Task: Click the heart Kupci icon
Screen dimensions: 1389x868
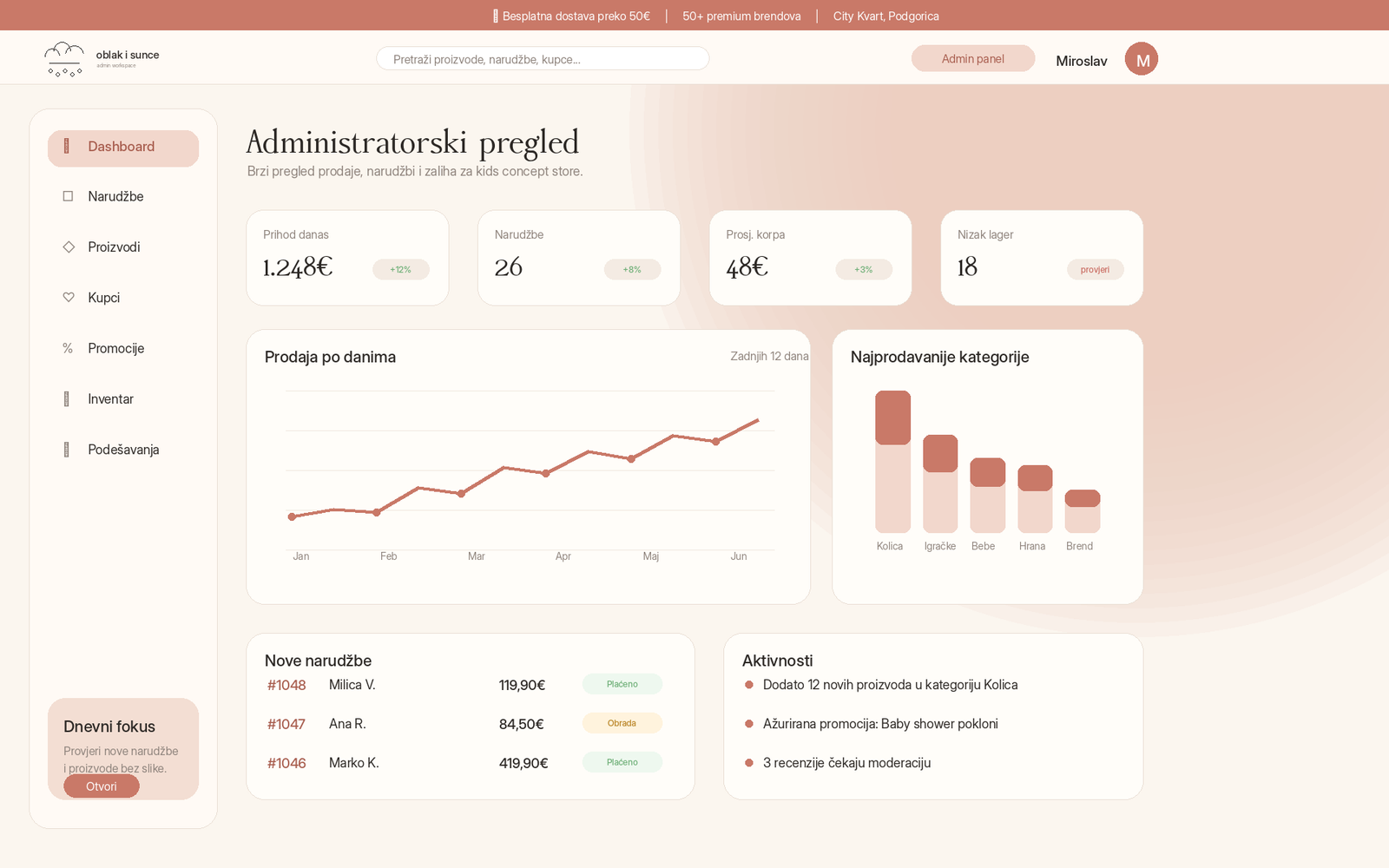Action: [x=69, y=297]
